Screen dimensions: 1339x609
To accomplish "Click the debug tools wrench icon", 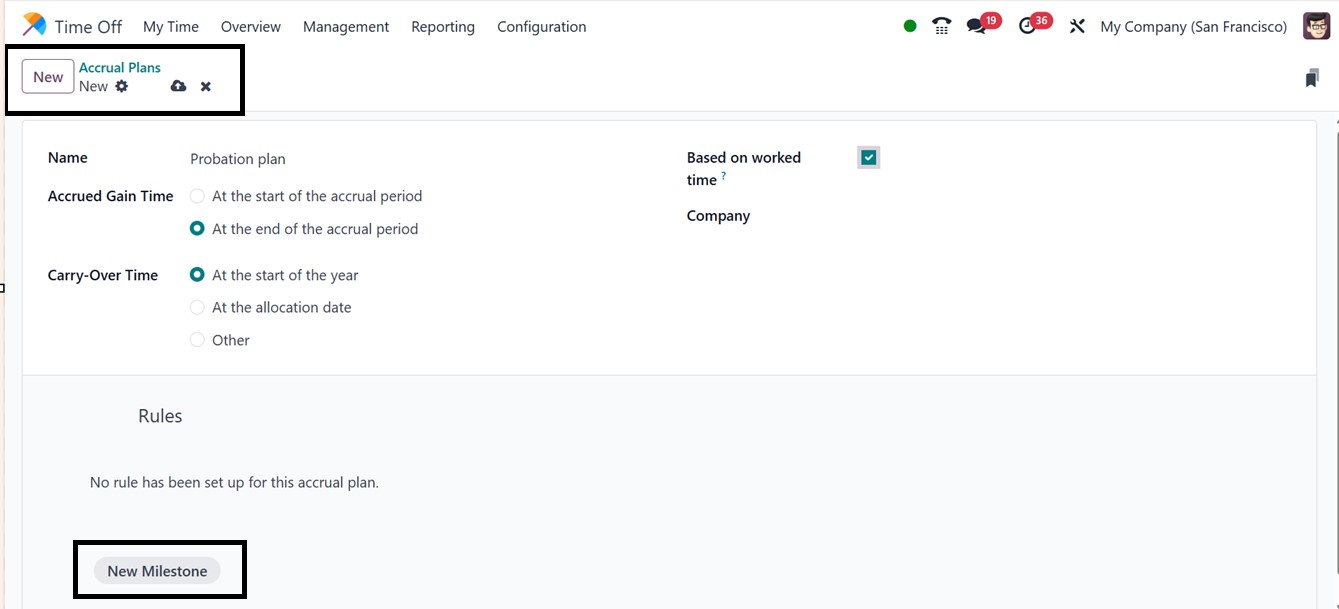I will click(1077, 27).
